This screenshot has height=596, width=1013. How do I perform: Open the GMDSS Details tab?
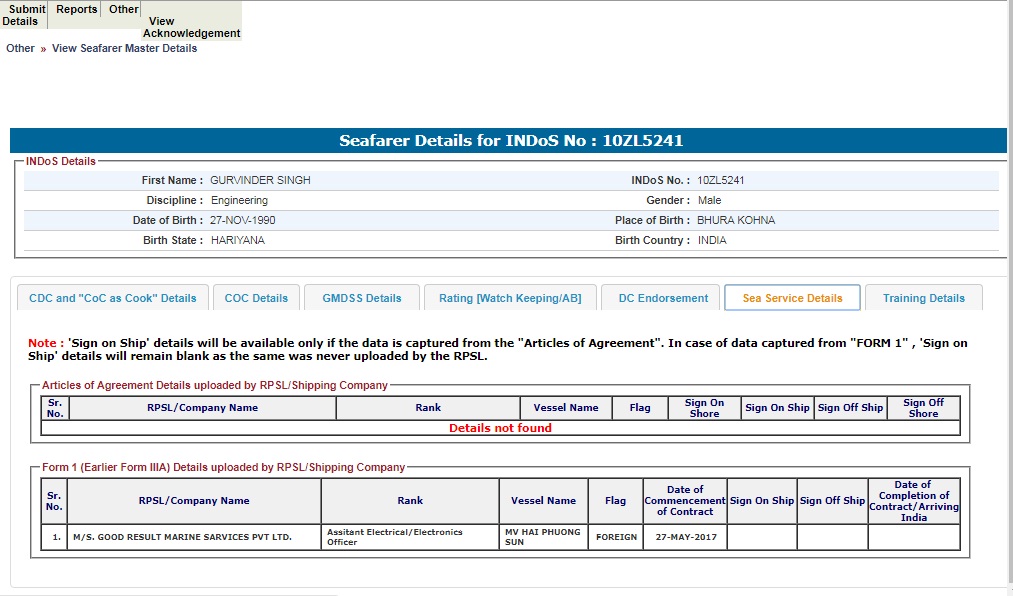(361, 298)
